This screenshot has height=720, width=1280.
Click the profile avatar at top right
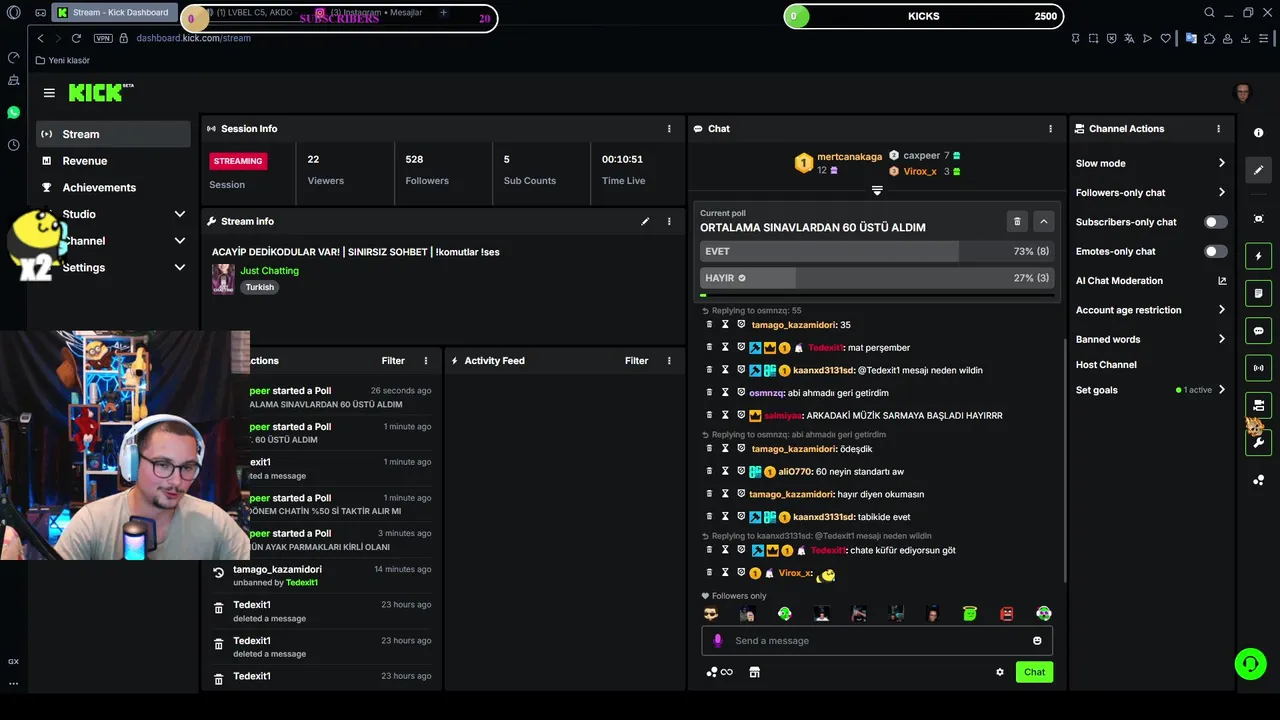tap(1243, 93)
